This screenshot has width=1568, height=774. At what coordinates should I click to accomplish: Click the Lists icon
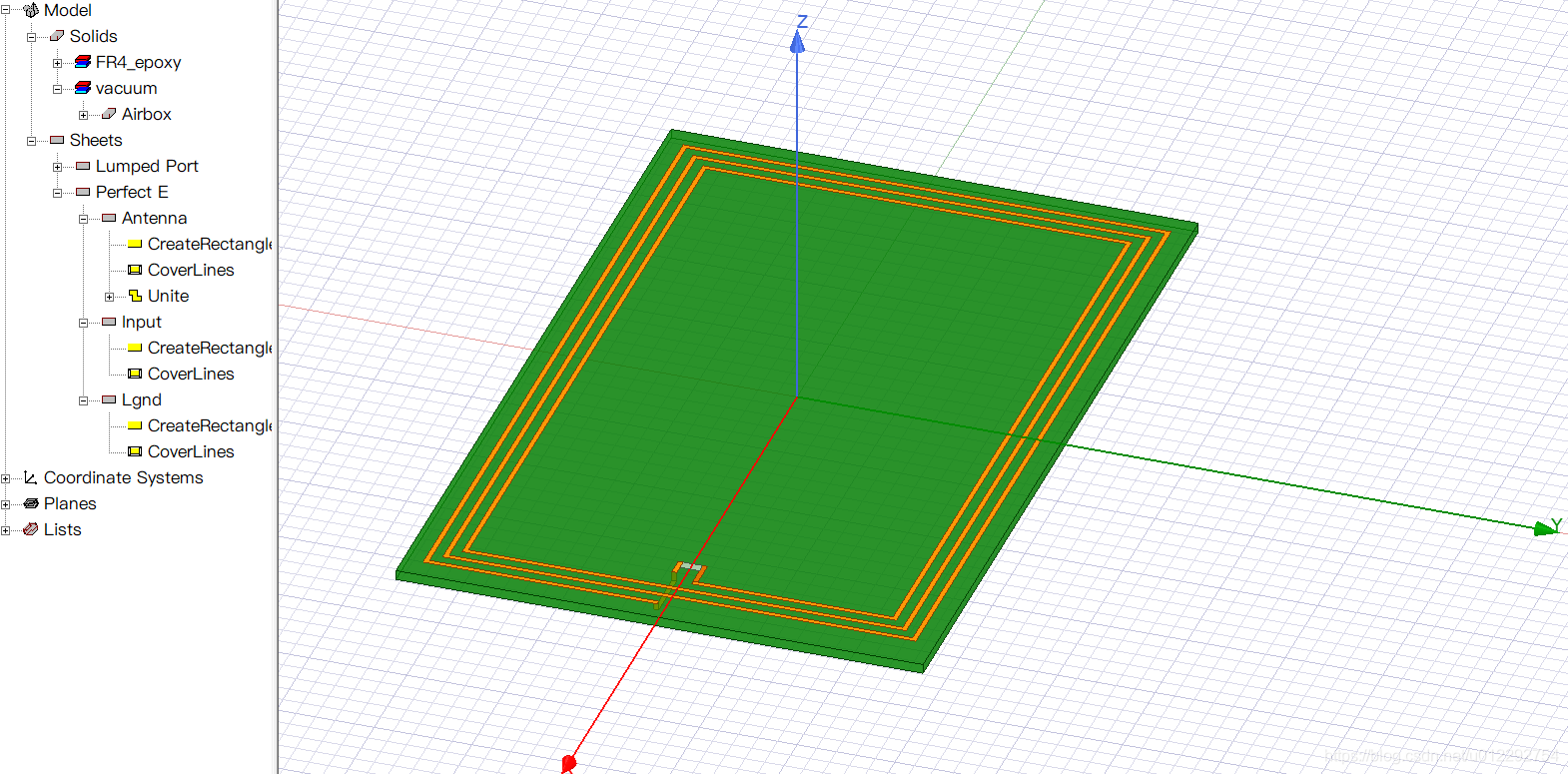coord(31,529)
